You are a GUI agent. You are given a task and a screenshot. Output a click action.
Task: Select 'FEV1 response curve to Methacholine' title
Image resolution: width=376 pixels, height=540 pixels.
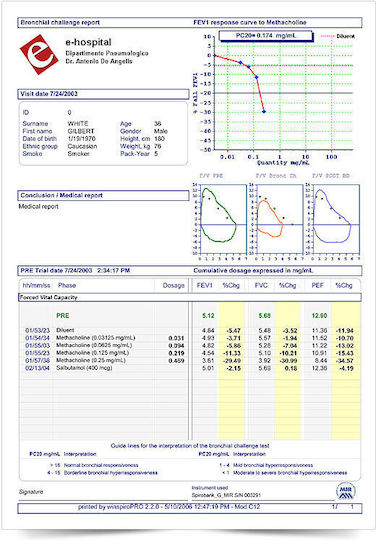click(250, 22)
